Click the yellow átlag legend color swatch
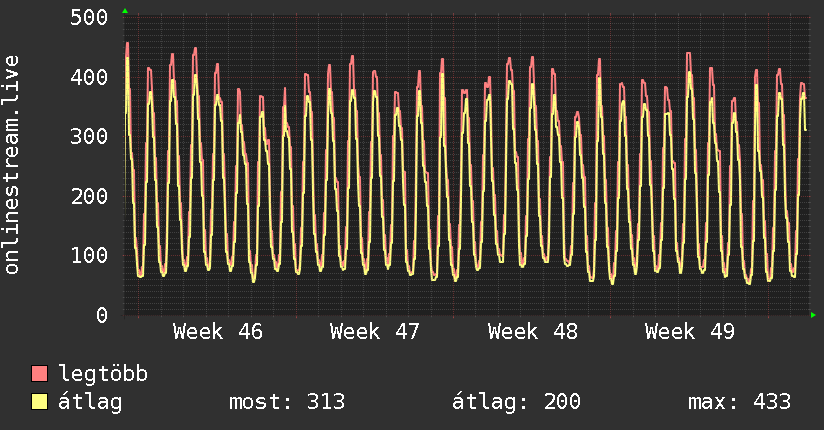This screenshot has height=430, width=824. [40, 402]
